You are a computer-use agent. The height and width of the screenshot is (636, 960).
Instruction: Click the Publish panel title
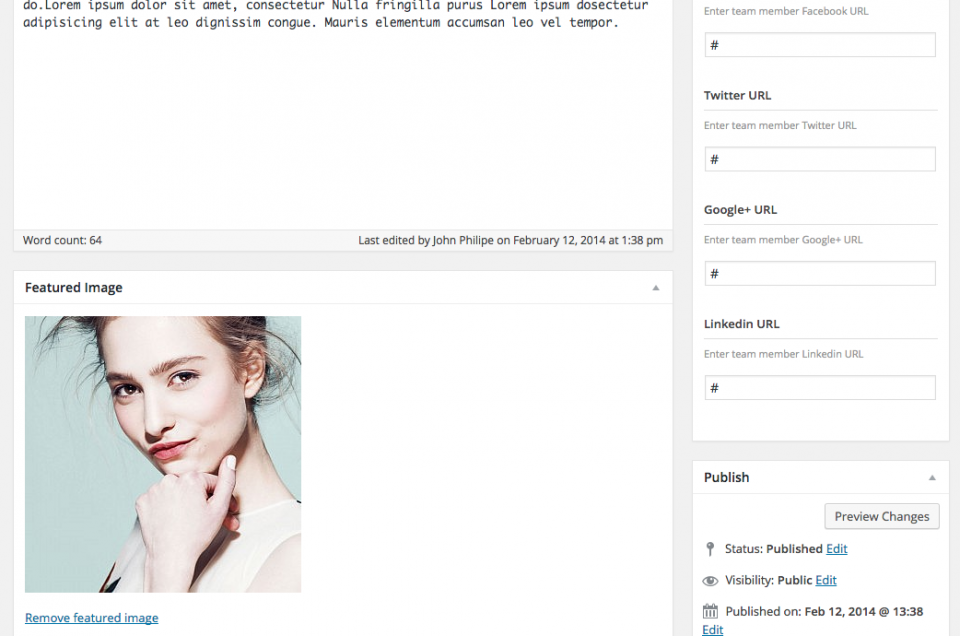(x=726, y=477)
